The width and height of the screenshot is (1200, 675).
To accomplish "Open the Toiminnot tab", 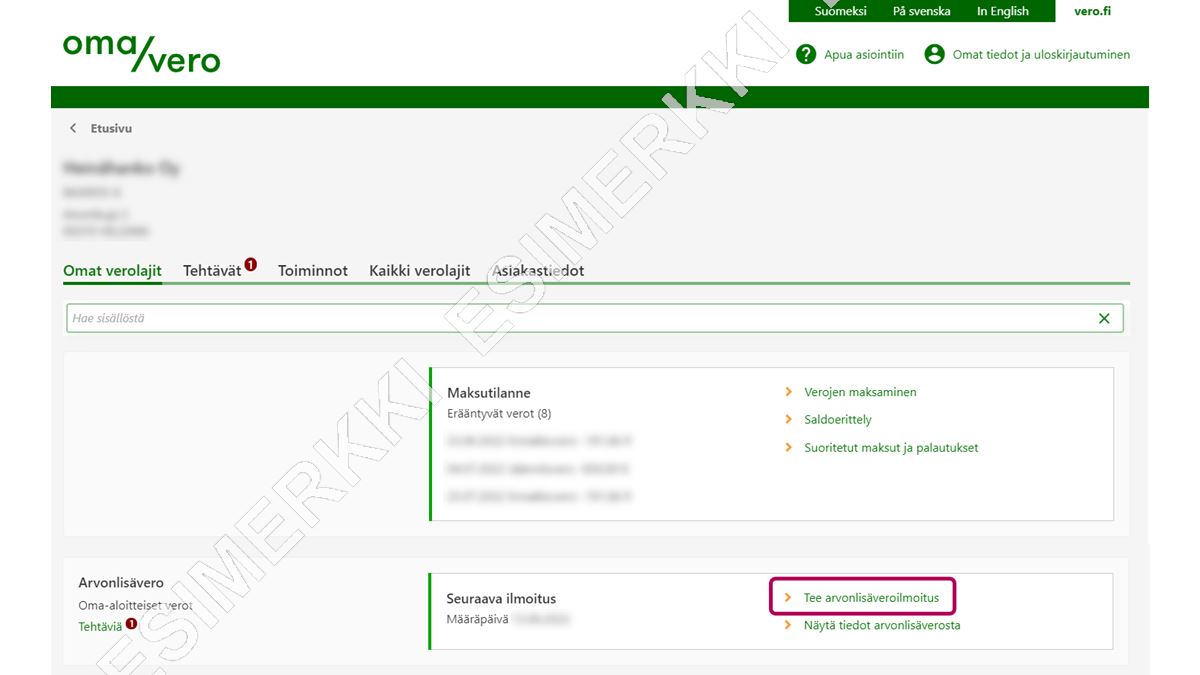I will (313, 271).
